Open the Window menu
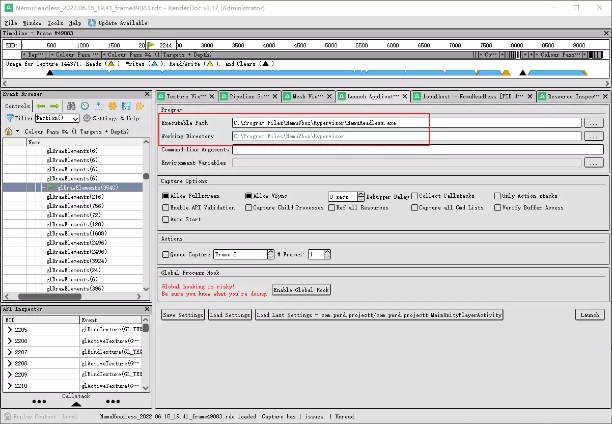Image resolution: width=612 pixels, height=424 pixels. [x=32, y=23]
